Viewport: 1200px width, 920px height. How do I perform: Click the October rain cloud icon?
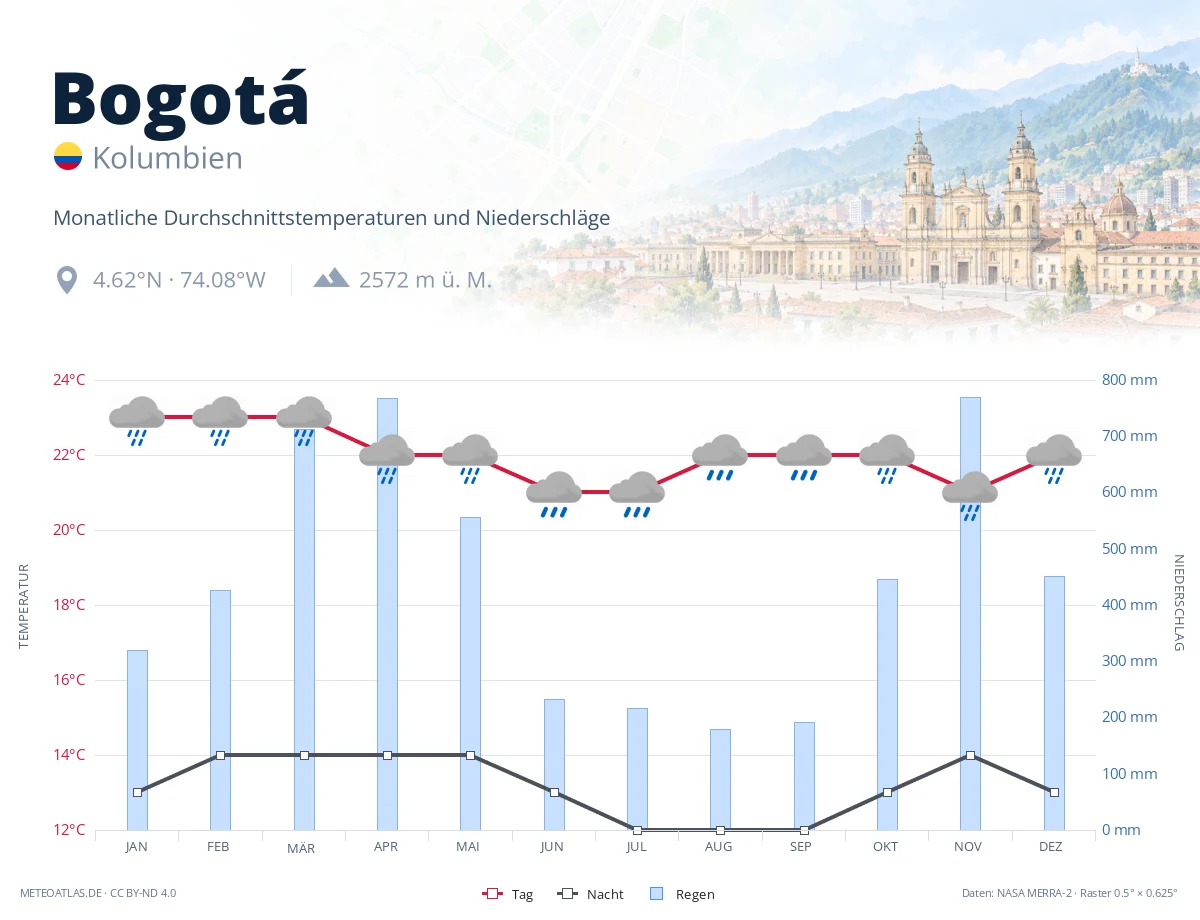[887, 459]
